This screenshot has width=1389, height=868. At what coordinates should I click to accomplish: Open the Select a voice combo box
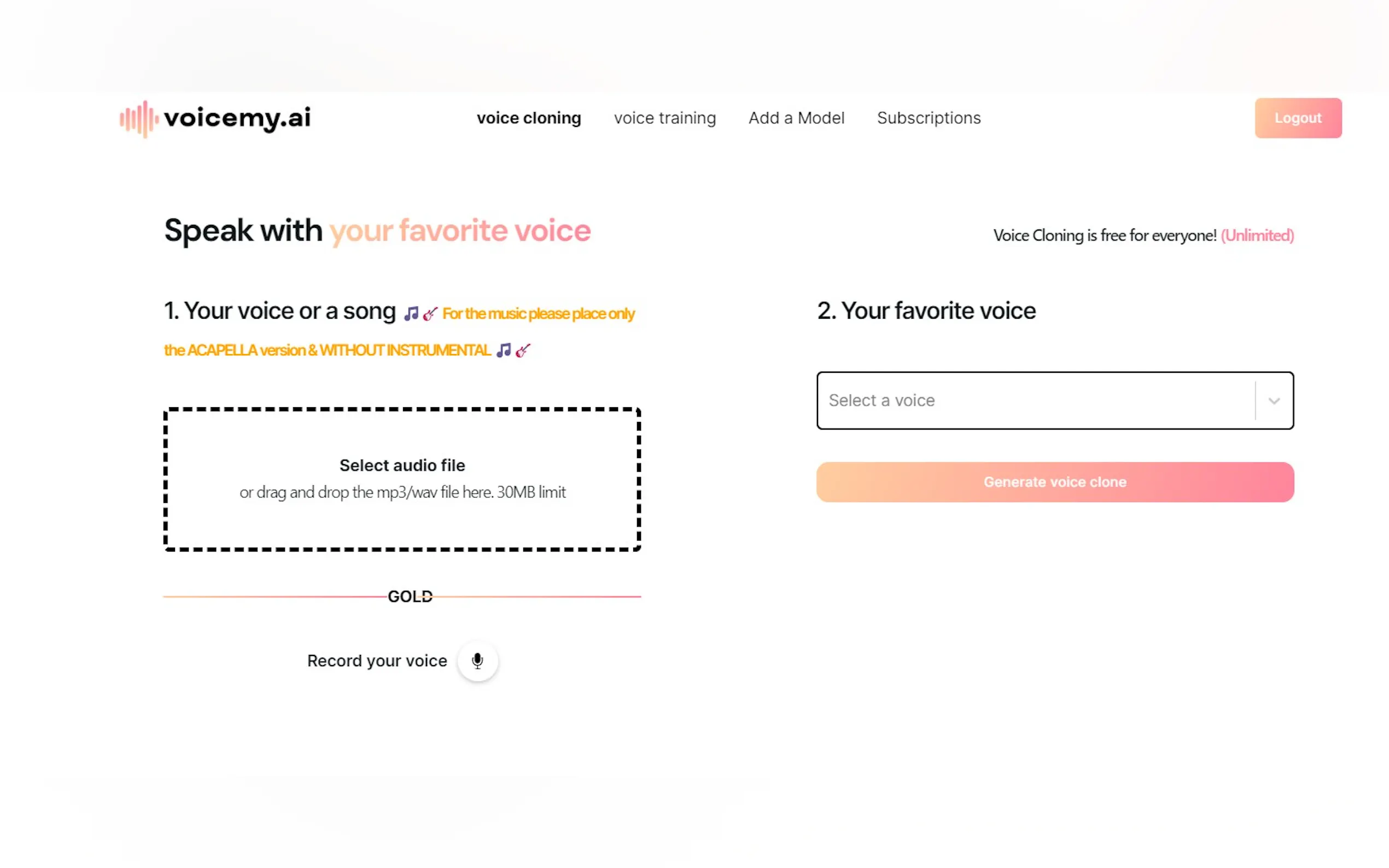pyautogui.click(x=1034, y=401)
